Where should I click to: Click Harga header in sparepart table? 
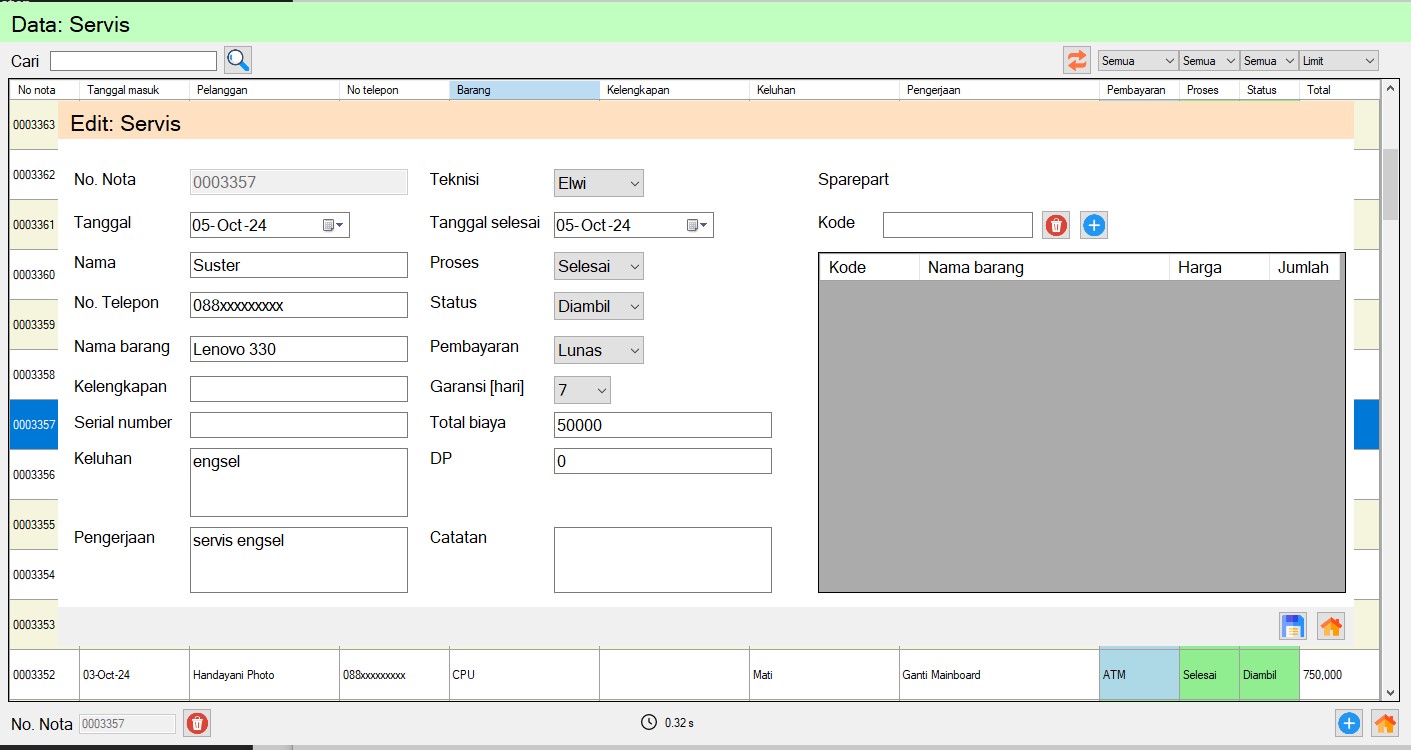pyautogui.click(x=1220, y=267)
